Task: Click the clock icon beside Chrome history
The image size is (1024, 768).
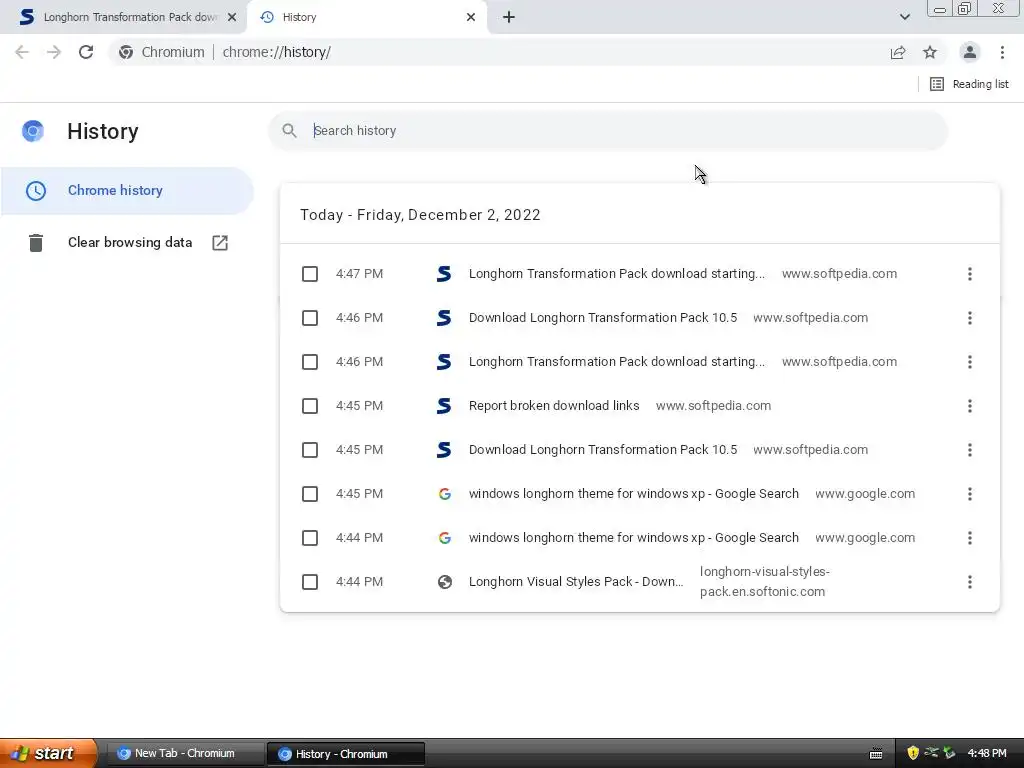Action: coord(36,191)
